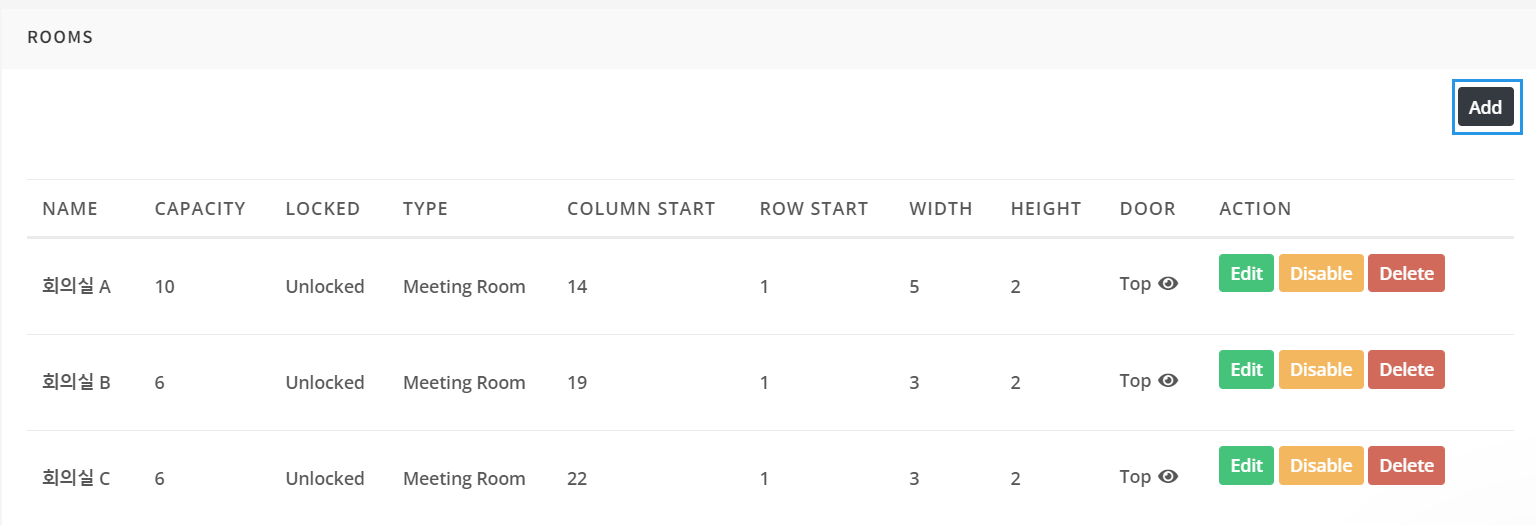The height and width of the screenshot is (525, 1536).
Task: Edit 회의실 B room
Action: coord(1246,369)
